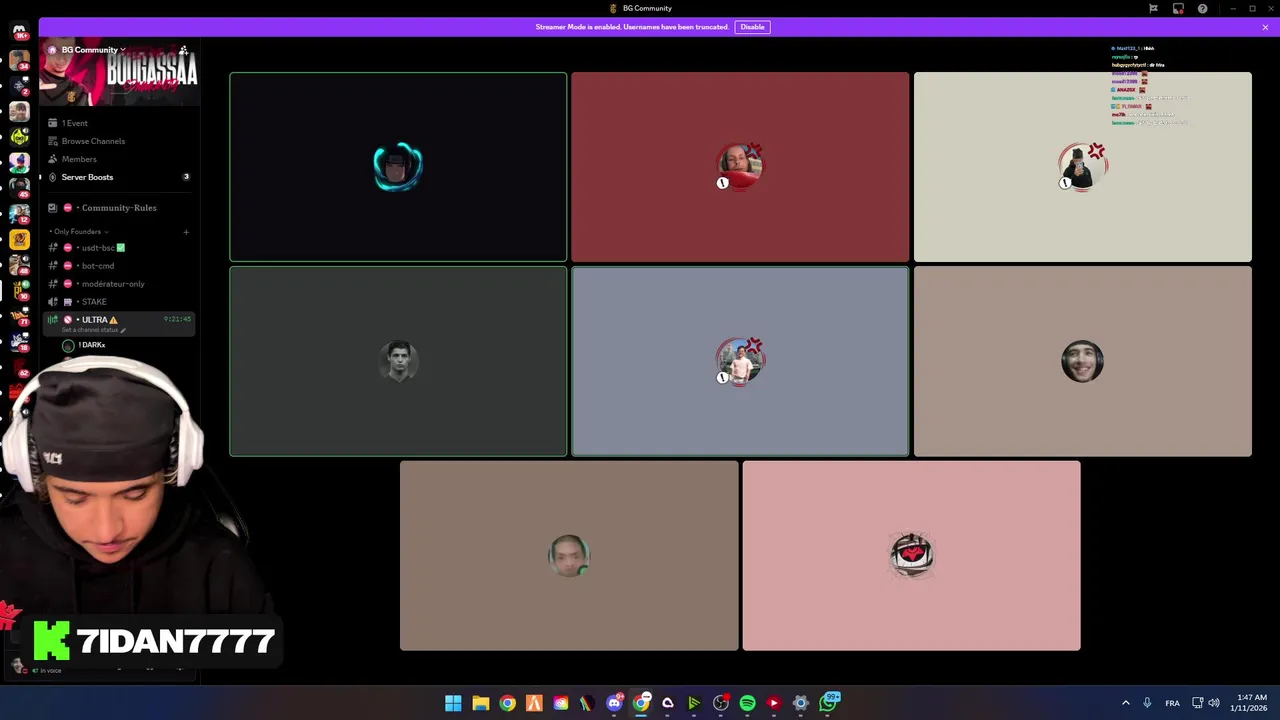This screenshot has height=720, width=1280.
Task: Click the microphone icon in system tray
Action: point(1147,703)
